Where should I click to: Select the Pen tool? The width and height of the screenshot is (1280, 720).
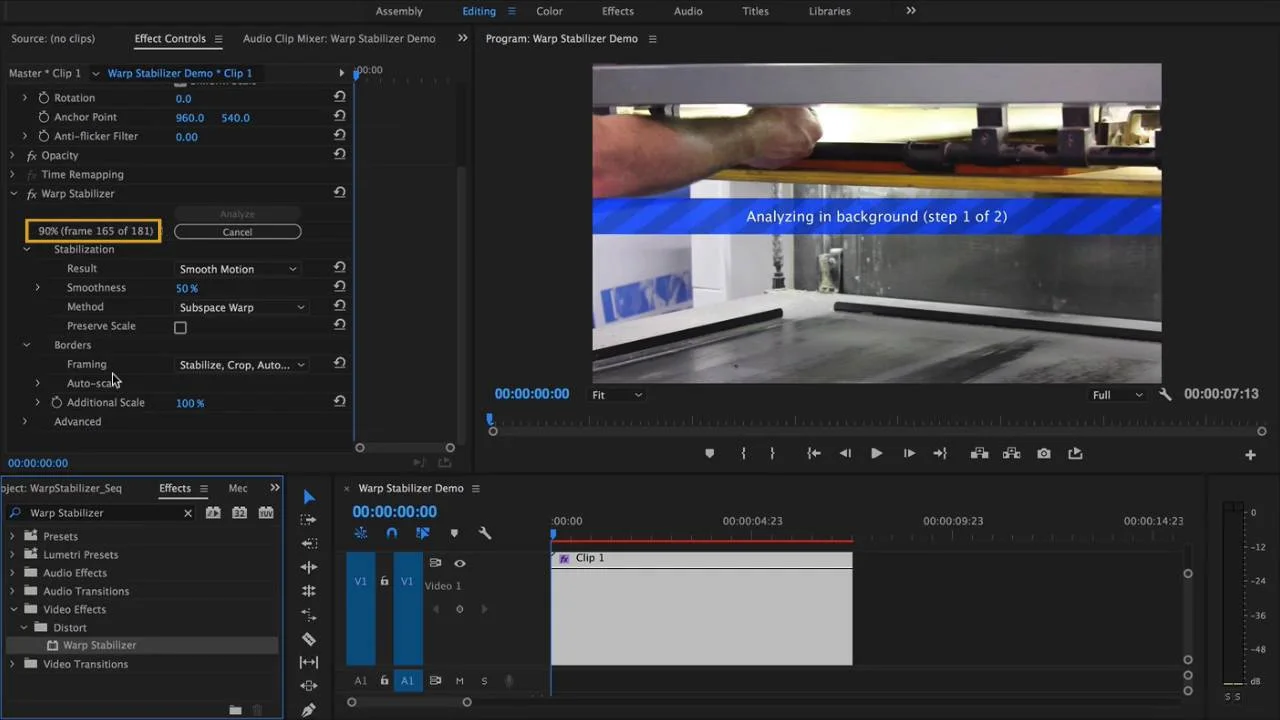coord(308,710)
